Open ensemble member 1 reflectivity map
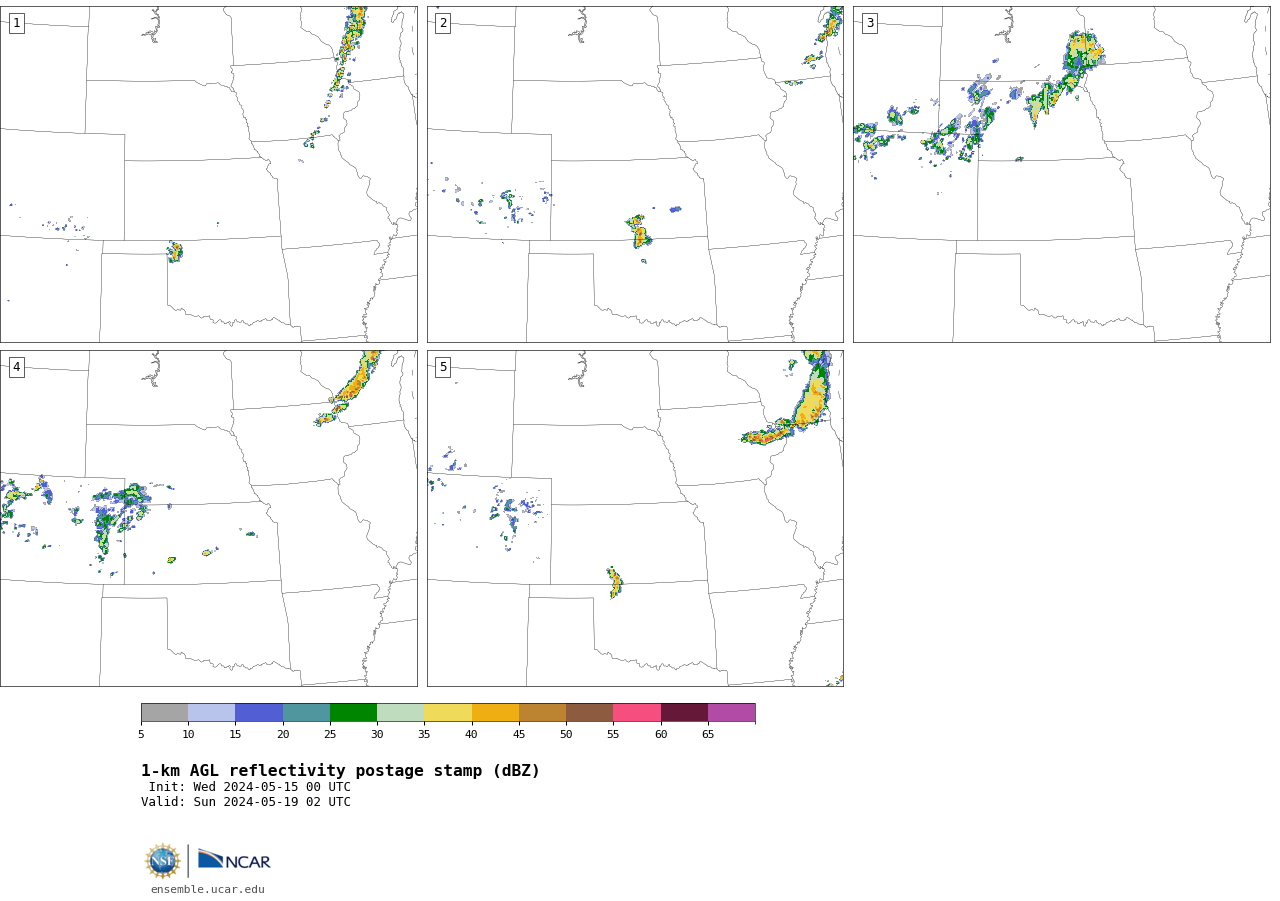The image size is (1280, 901). [209, 174]
